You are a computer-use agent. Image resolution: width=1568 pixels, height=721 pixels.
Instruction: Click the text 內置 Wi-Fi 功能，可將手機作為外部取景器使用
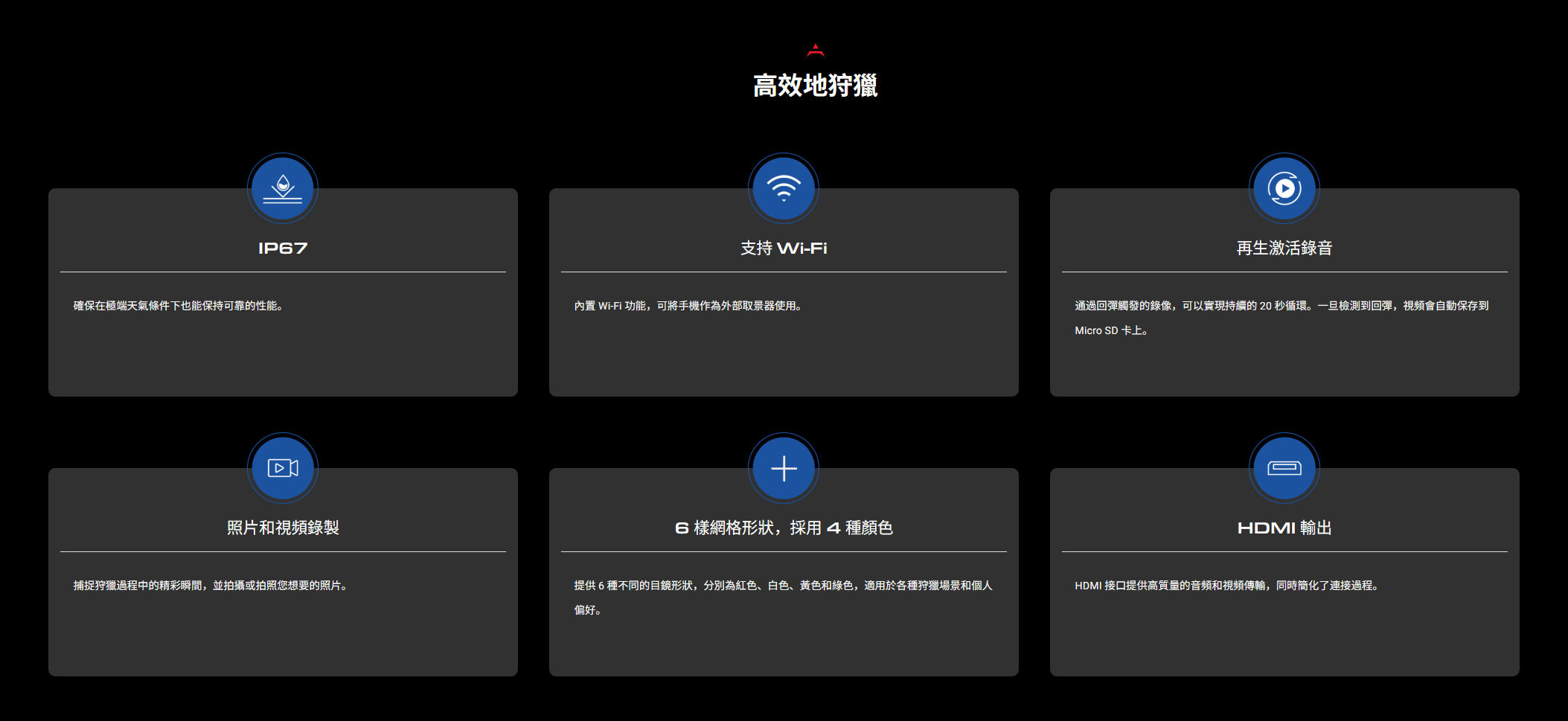[x=688, y=306]
